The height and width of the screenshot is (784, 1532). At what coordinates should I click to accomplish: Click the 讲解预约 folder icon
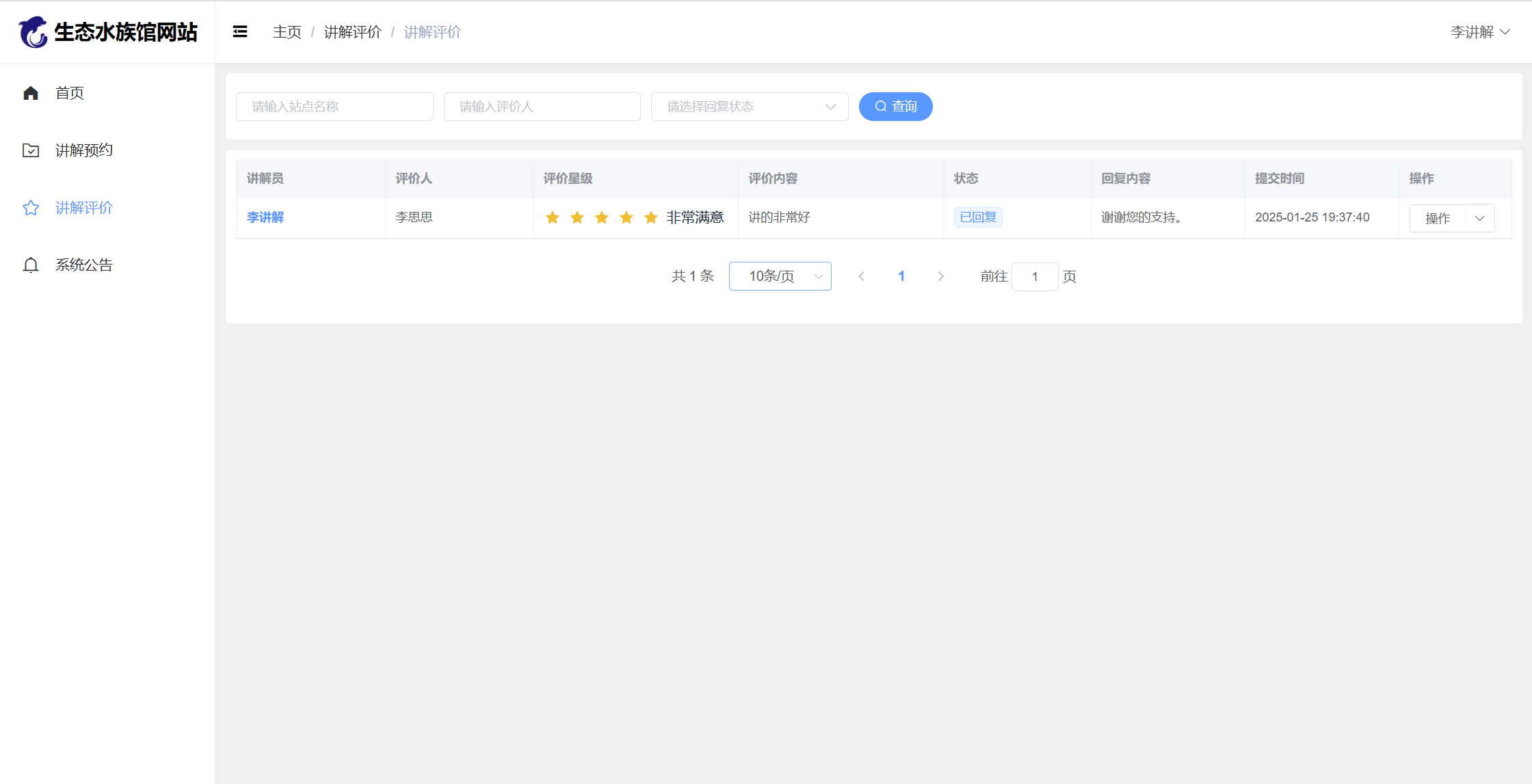[31, 150]
